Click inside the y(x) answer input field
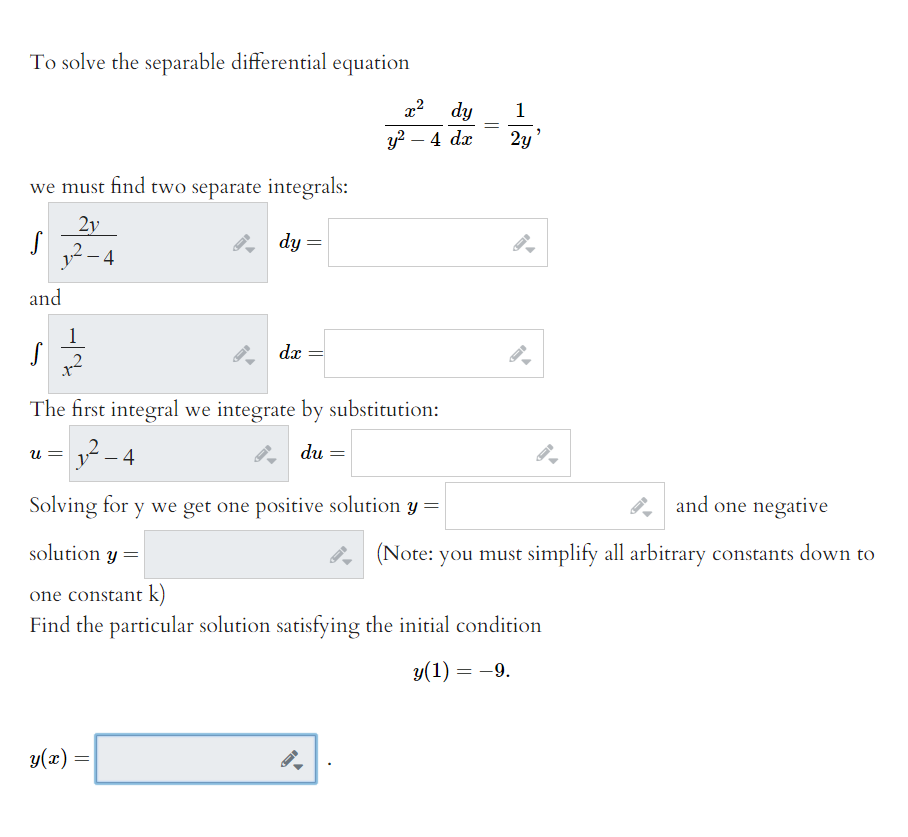Screen dimensions: 908x837 pos(180,758)
